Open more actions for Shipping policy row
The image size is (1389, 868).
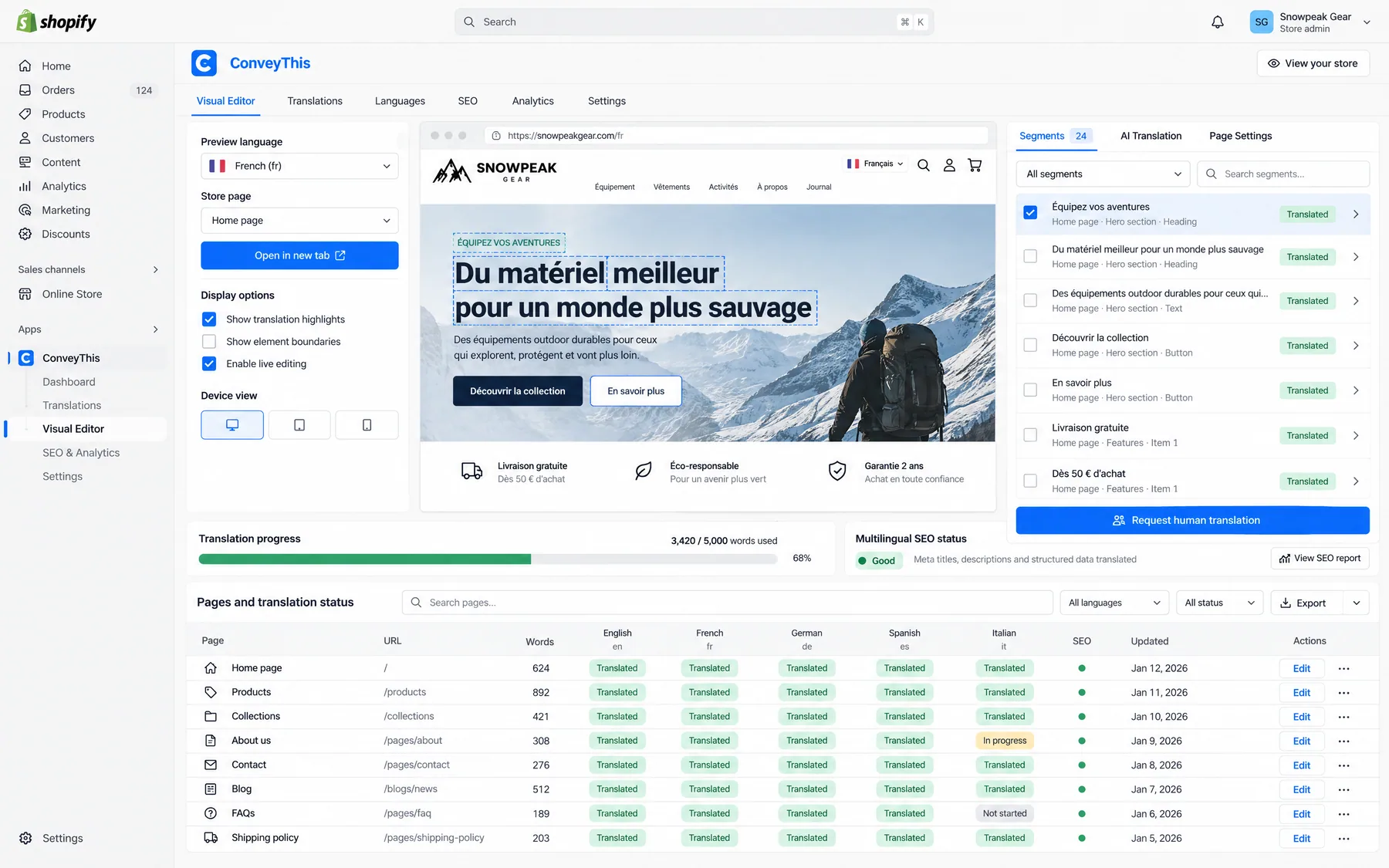pyautogui.click(x=1344, y=839)
